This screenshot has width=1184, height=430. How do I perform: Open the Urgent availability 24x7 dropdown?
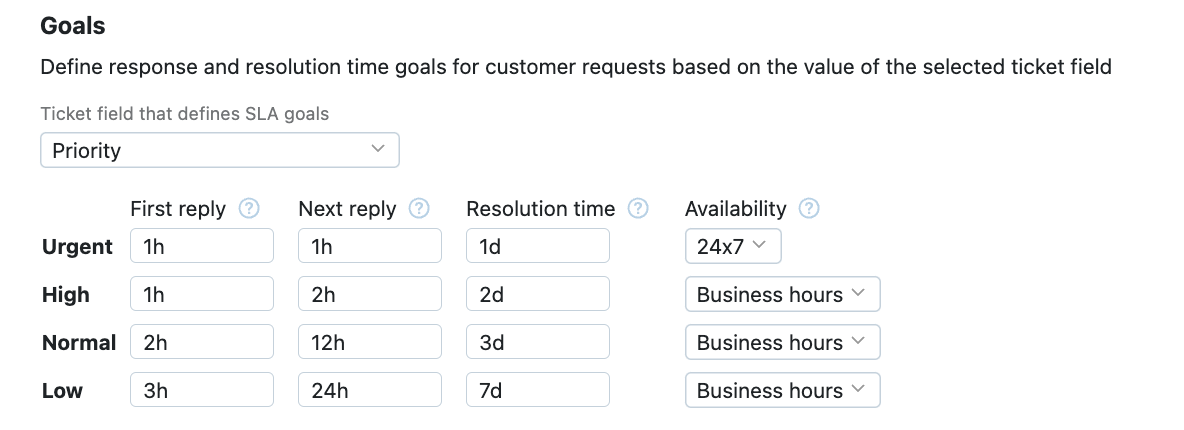(732, 247)
